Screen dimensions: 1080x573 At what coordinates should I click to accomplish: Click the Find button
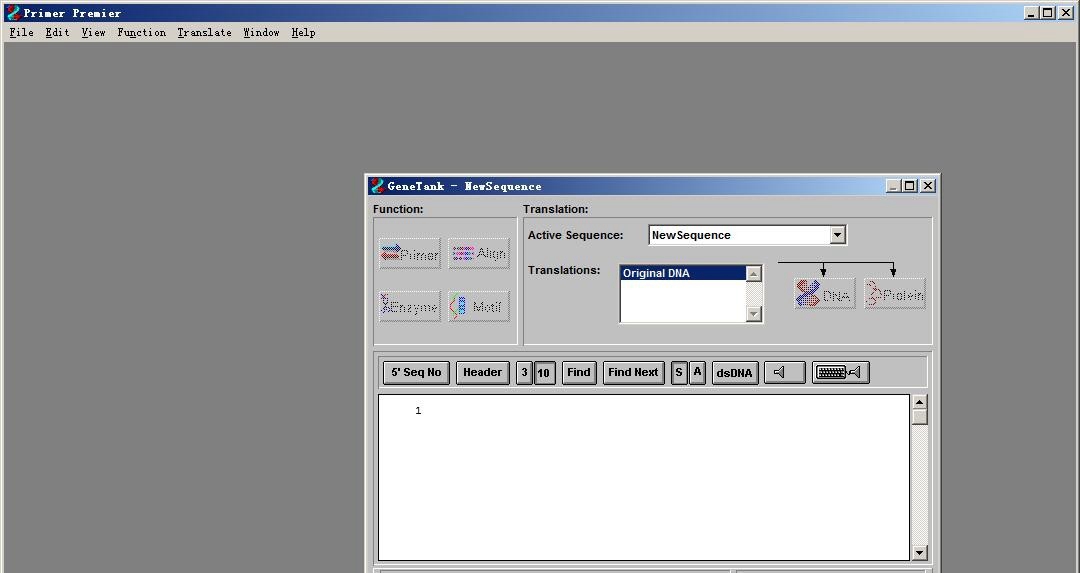click(579, 373)
